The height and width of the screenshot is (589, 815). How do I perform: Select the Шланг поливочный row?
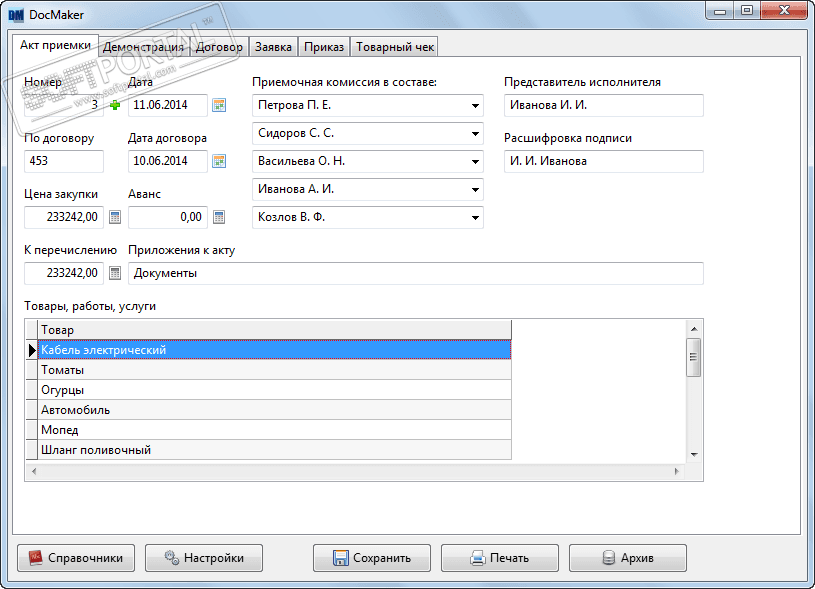pyautogui.click(x=274, y=450)
